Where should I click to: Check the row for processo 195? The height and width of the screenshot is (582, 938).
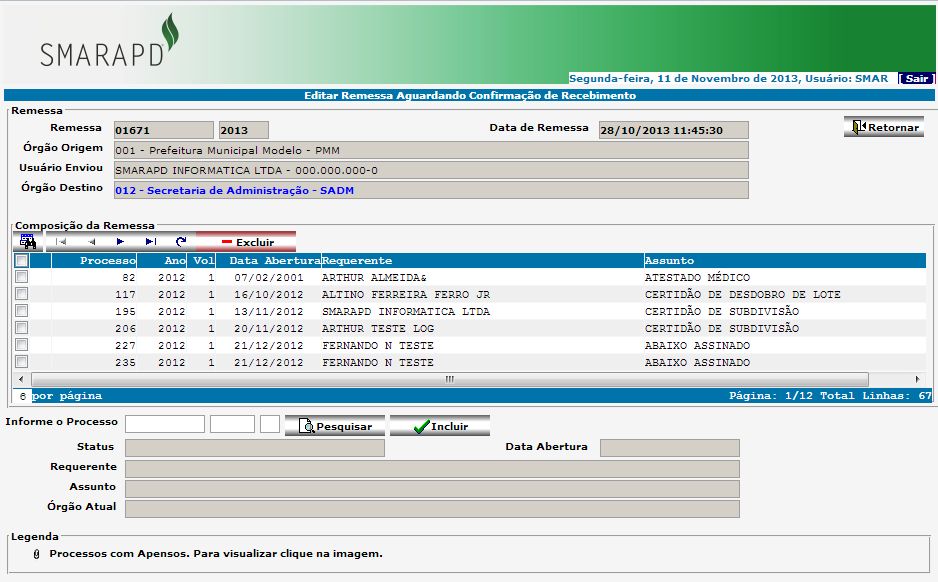(x=22, y=311)
